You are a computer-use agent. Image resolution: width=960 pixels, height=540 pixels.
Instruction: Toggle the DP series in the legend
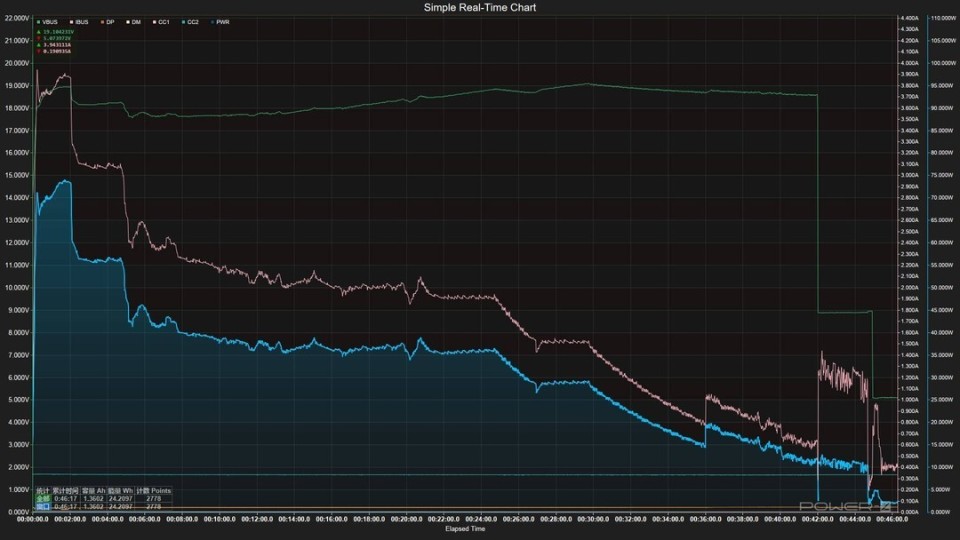coord(108,22)
